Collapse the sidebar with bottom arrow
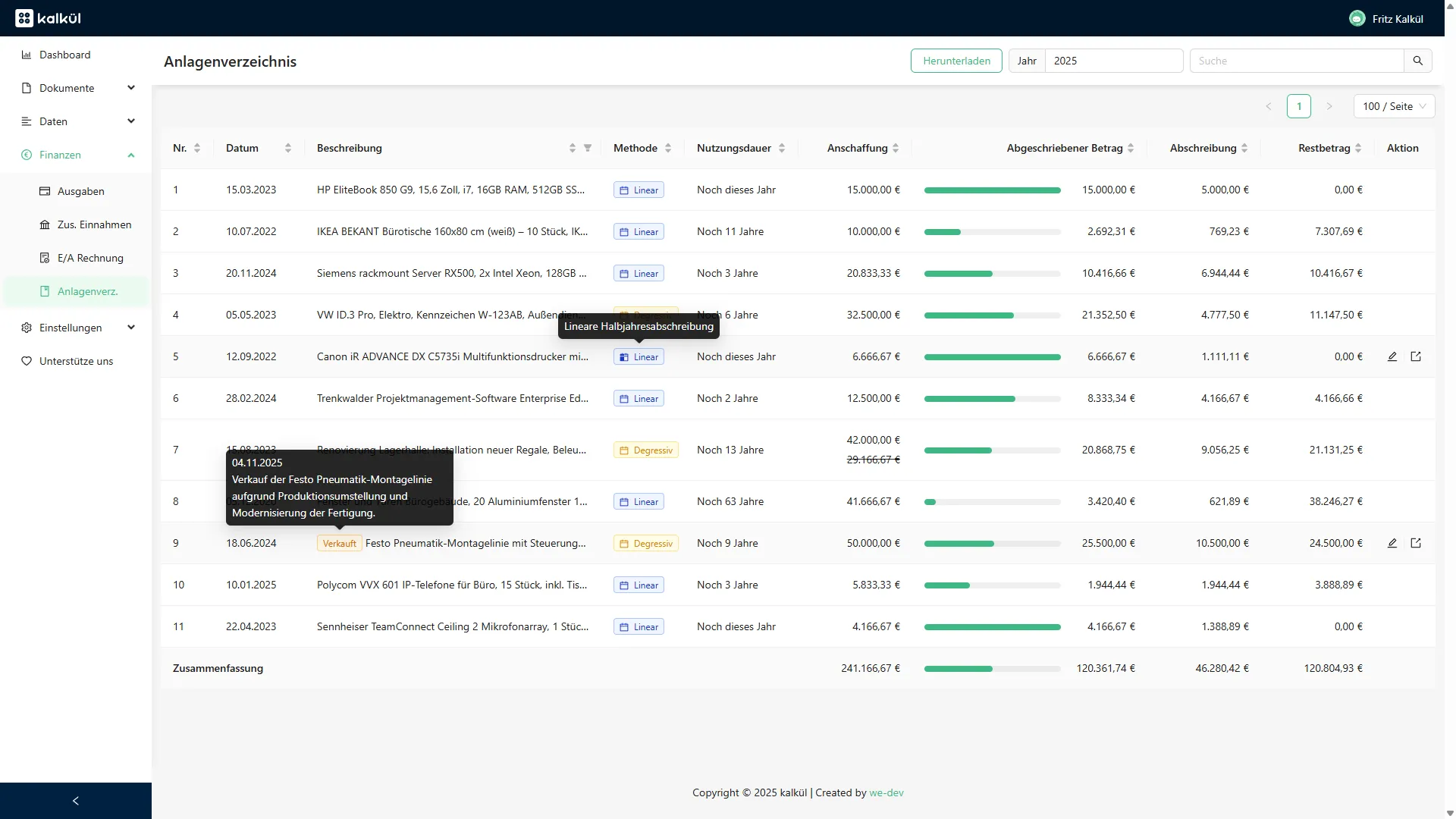The height and width of the screenshot is (819, 1456). (x=75, y=801)
